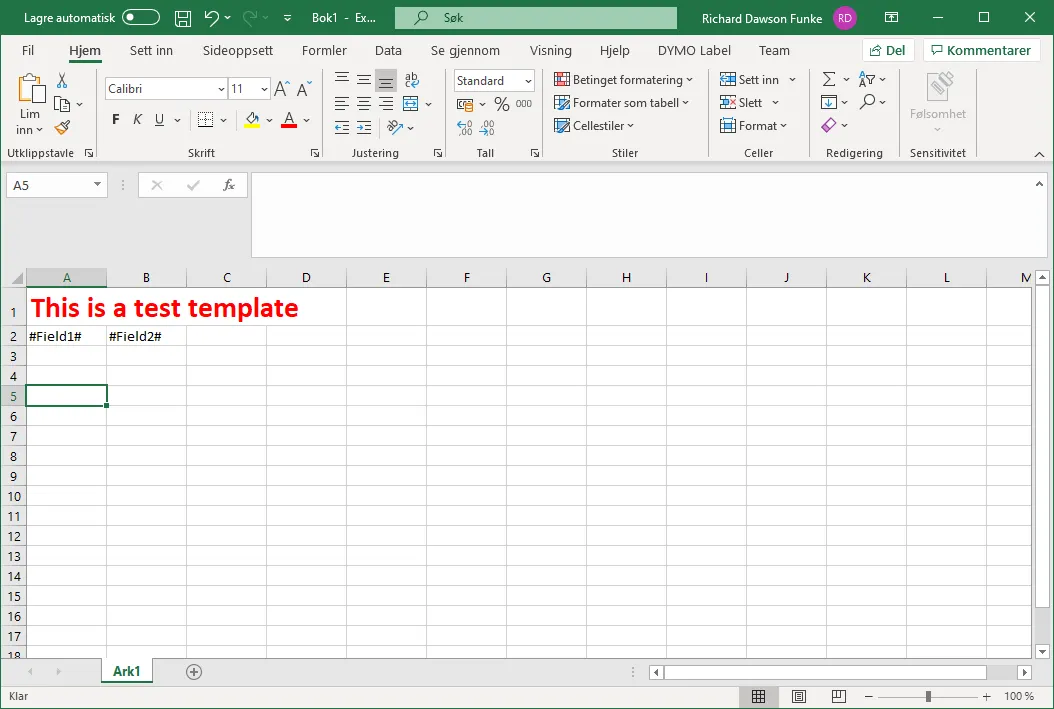Open the font name Calibri dropdown
The width and height of the screenshot is (1054, 709).
[x=220, y=89]
